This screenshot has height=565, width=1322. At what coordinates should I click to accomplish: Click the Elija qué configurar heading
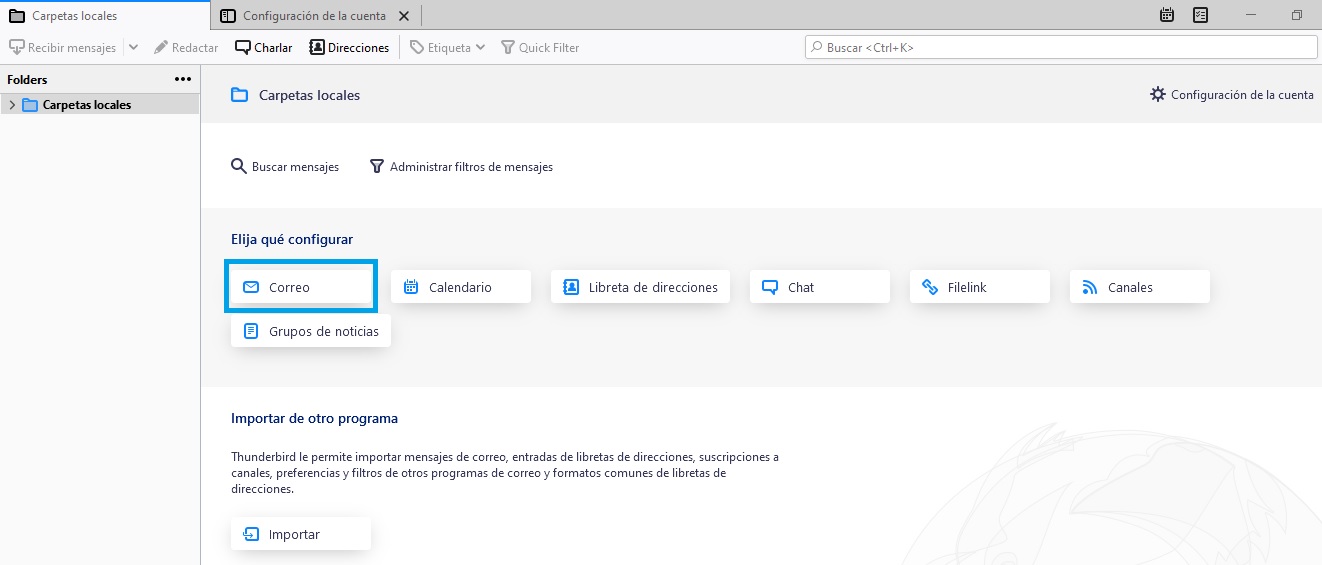pos(292,239)
